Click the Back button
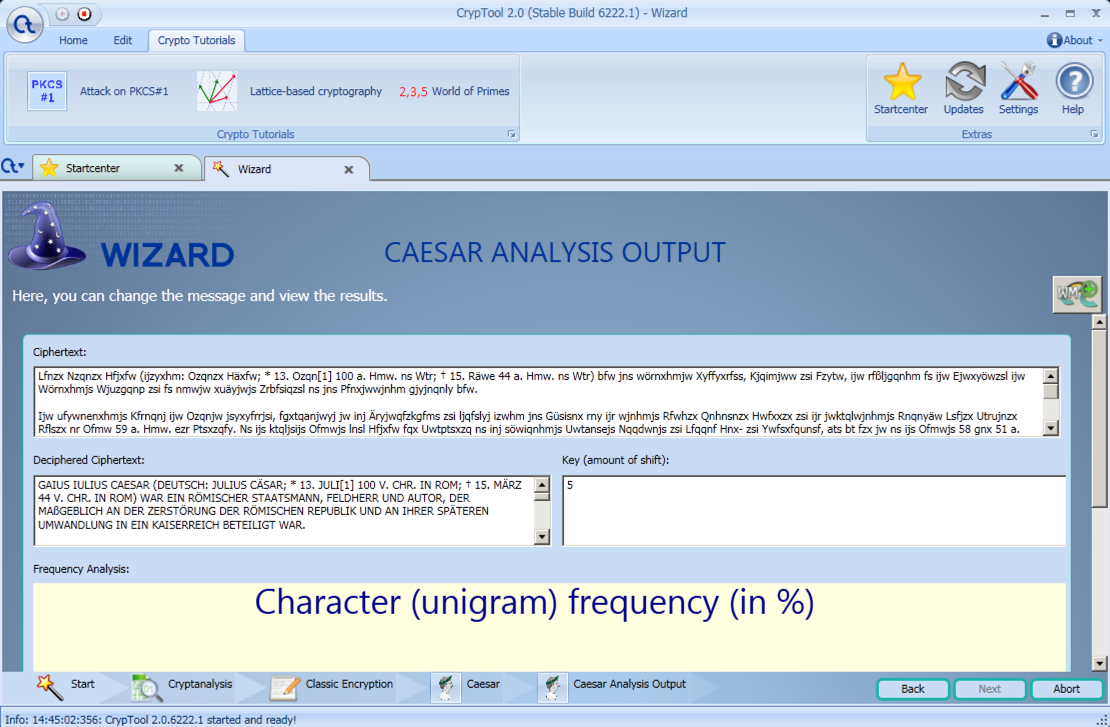Image resolution: width=1110 pixels, height=727 pixels. pyautogui.click(x=912, y=689)
